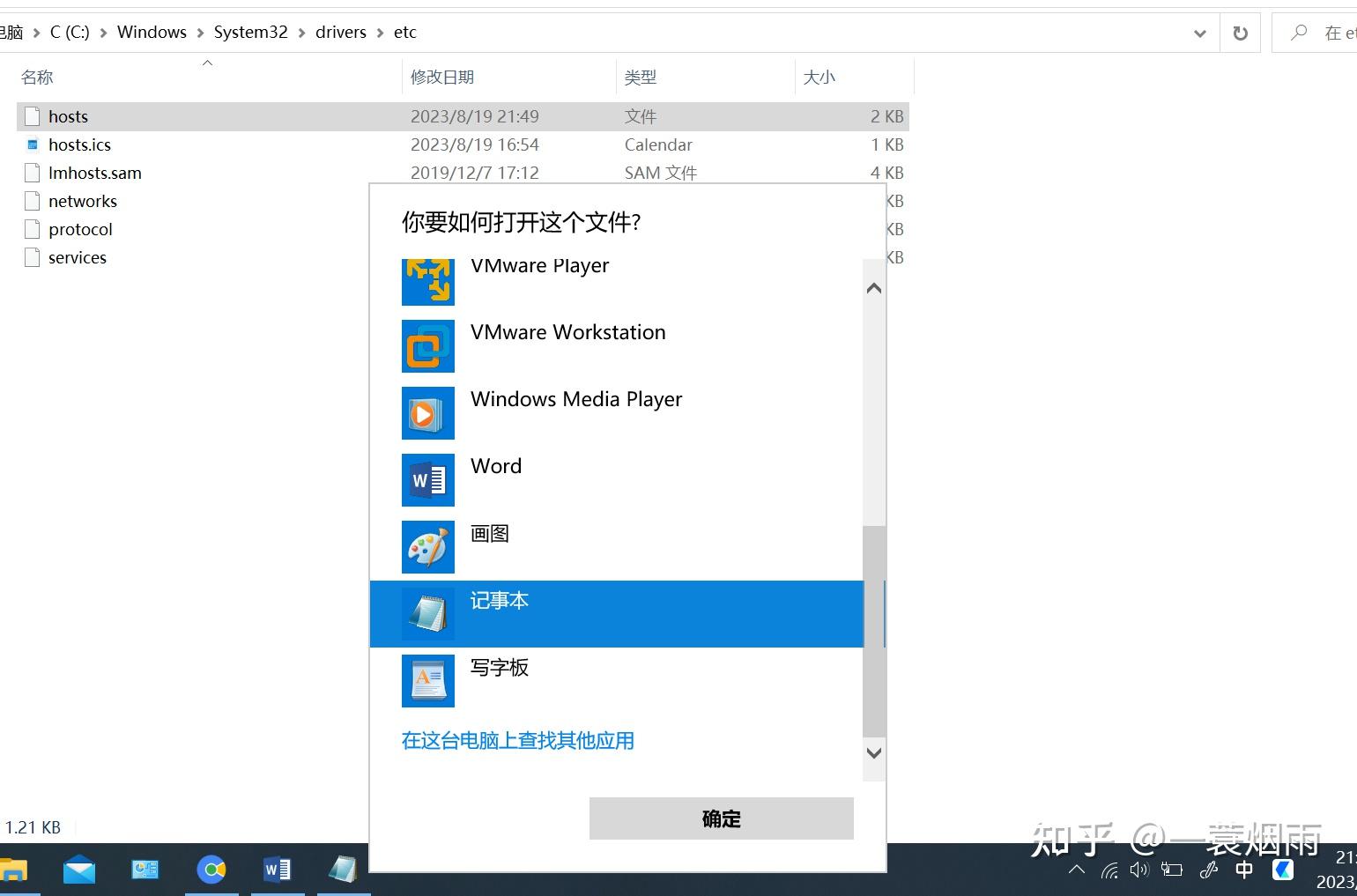Click the Windows Media Player label text
1357x896 pixels.
pyautogui.click(x=576, y=399)
